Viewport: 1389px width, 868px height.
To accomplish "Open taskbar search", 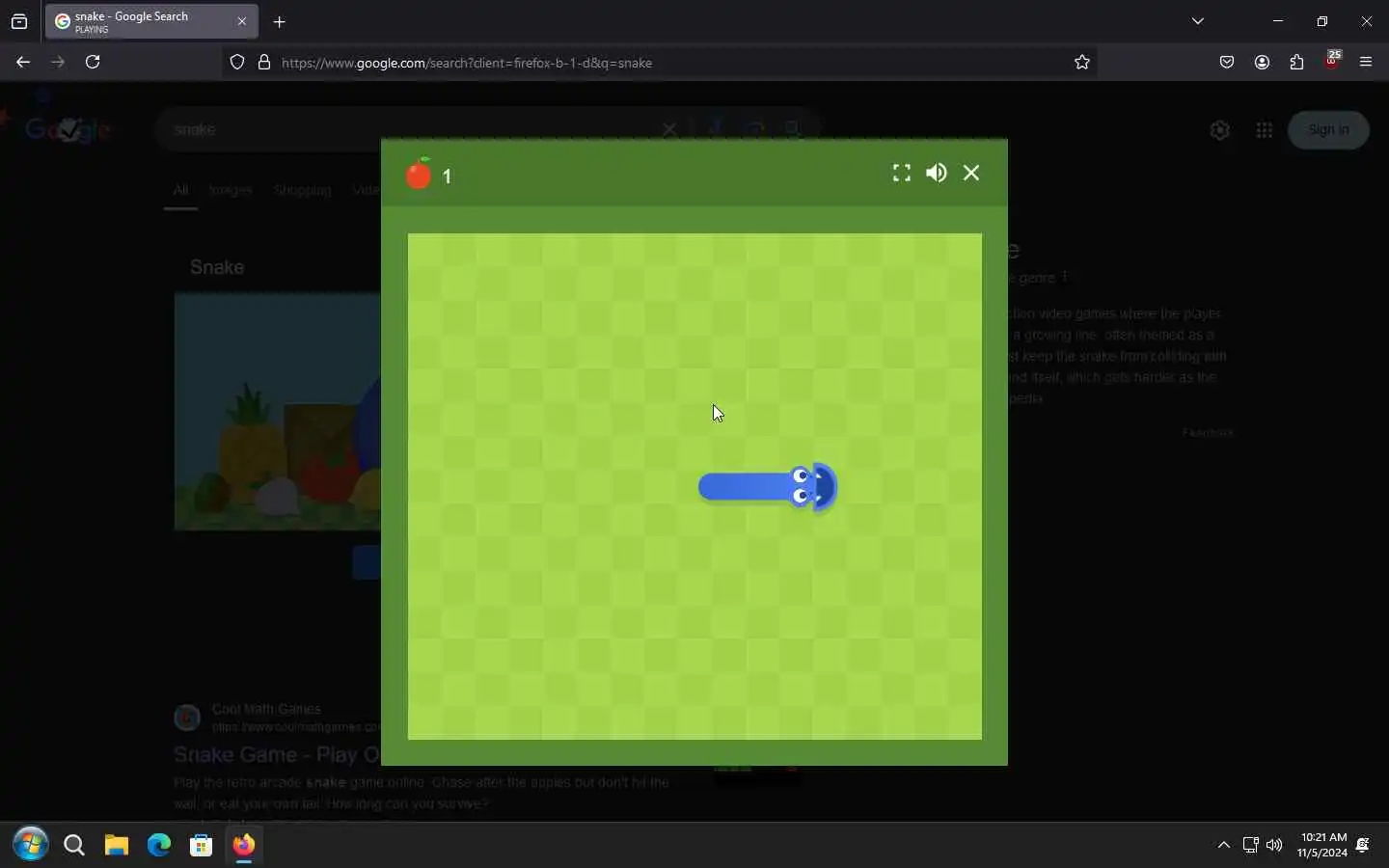I will (74, 846).
